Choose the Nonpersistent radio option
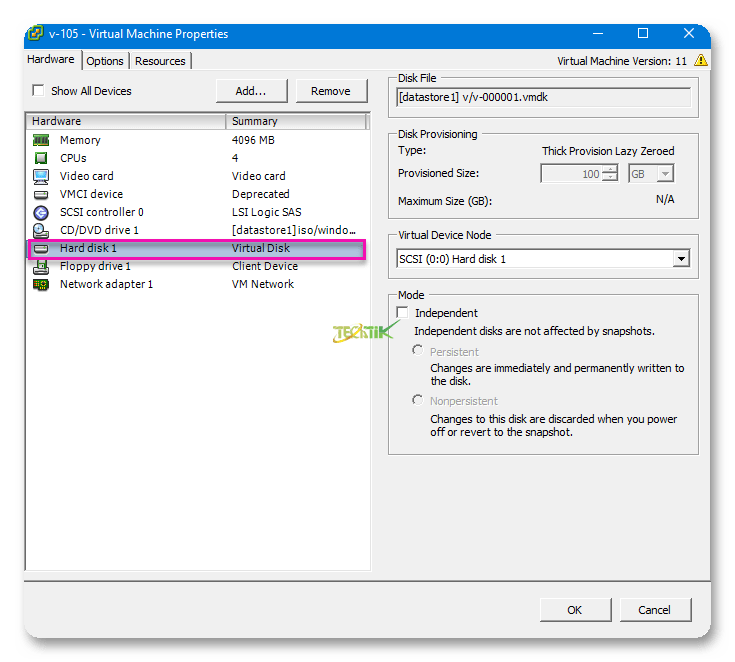The width and height of the screenshot is (735, 662). point(418,400)
